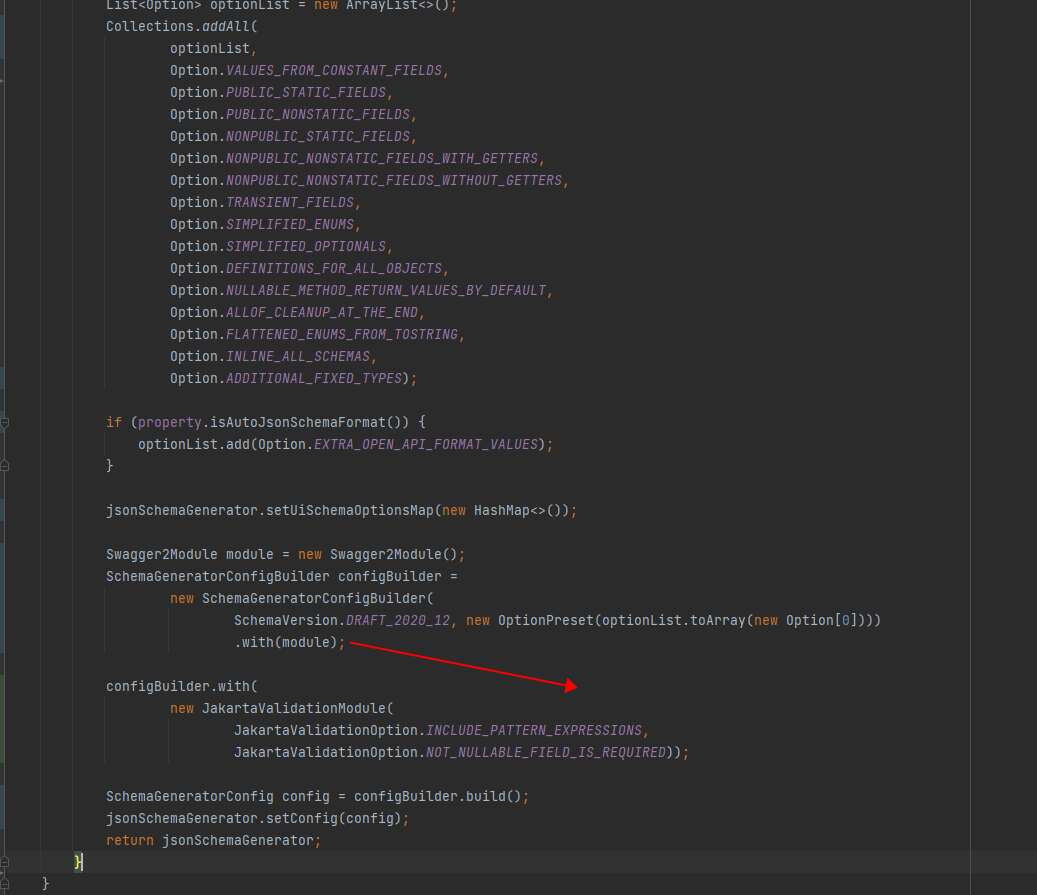Click the return jsonSchemaGenerator statement
Image resolution: width=1037 pixels, height=895 pixels.
214,840
